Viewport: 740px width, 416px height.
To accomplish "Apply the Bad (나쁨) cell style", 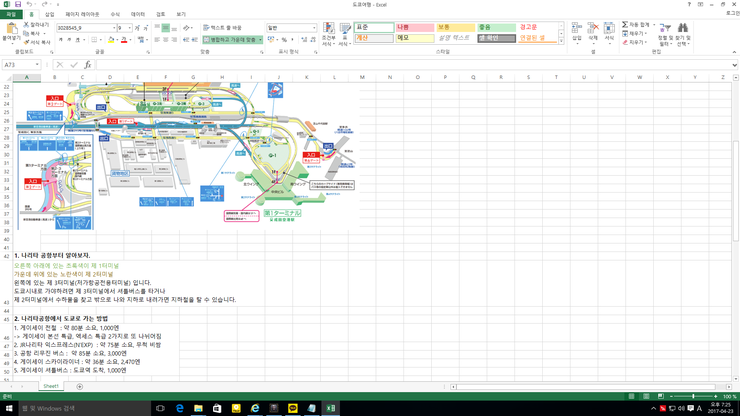I will [x=414, y=27].
